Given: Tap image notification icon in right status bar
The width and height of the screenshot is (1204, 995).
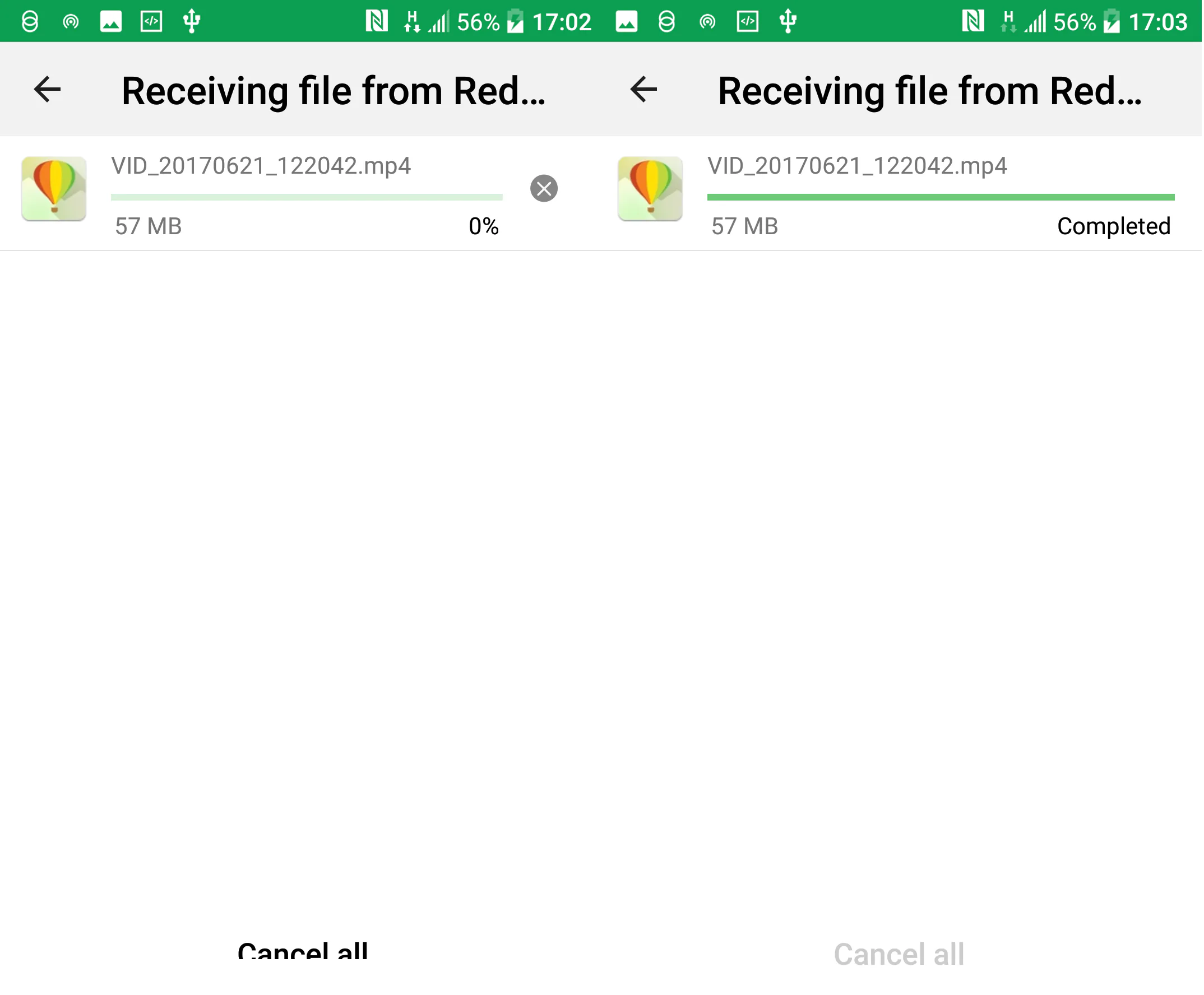Looking at the screenshot, I should [x=627, y=22].
